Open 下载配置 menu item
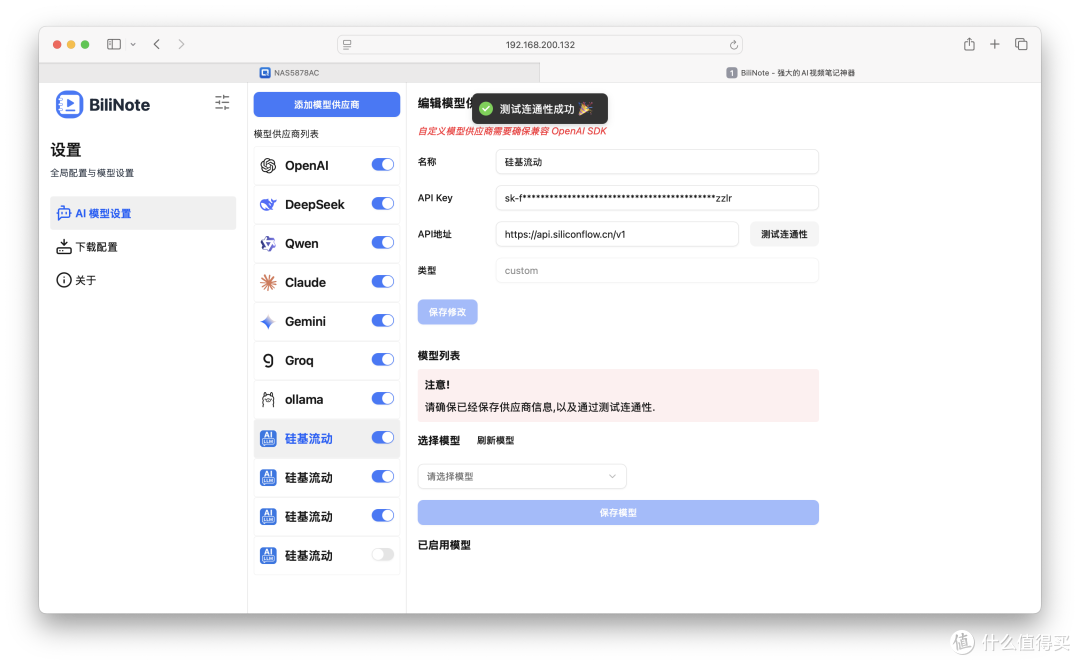This screenshot has width=1080, height=665. pos(143,247)
